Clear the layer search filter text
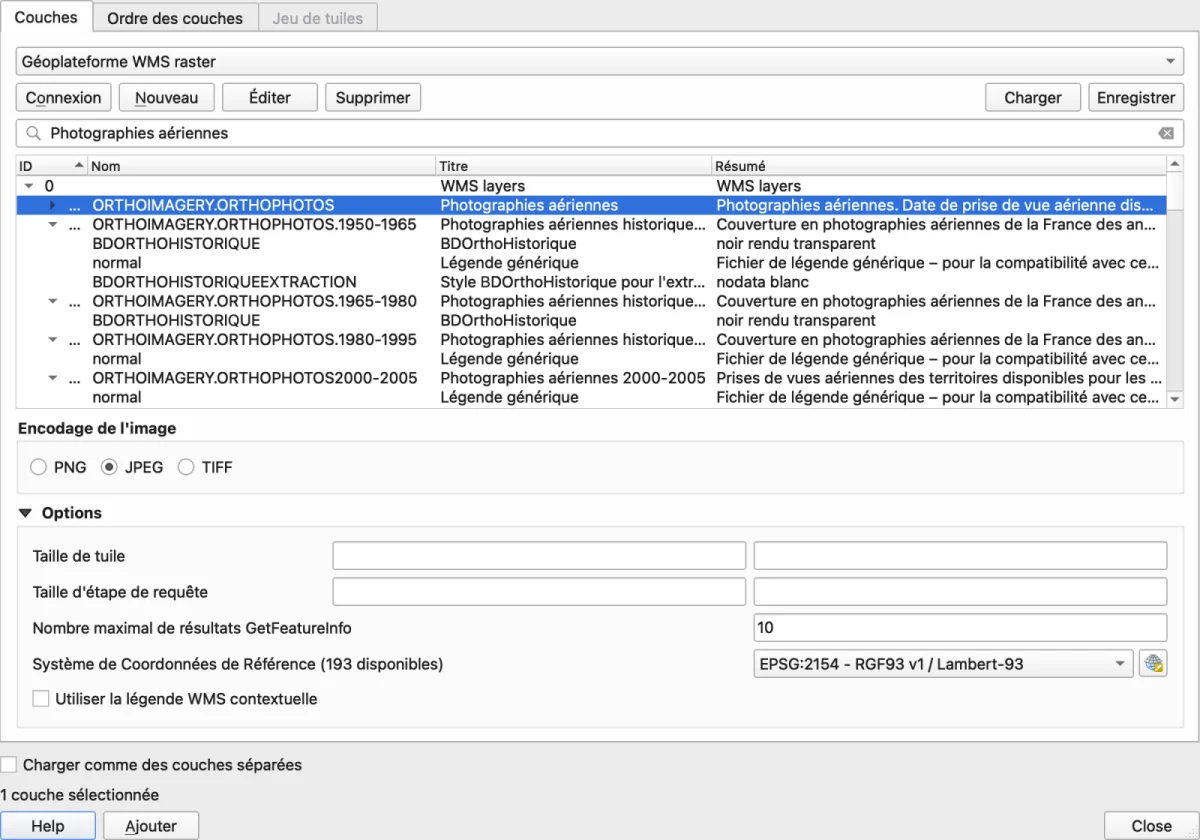Image resolution: width=1200 pixels, height=840 pixels. coord(1166,133)
